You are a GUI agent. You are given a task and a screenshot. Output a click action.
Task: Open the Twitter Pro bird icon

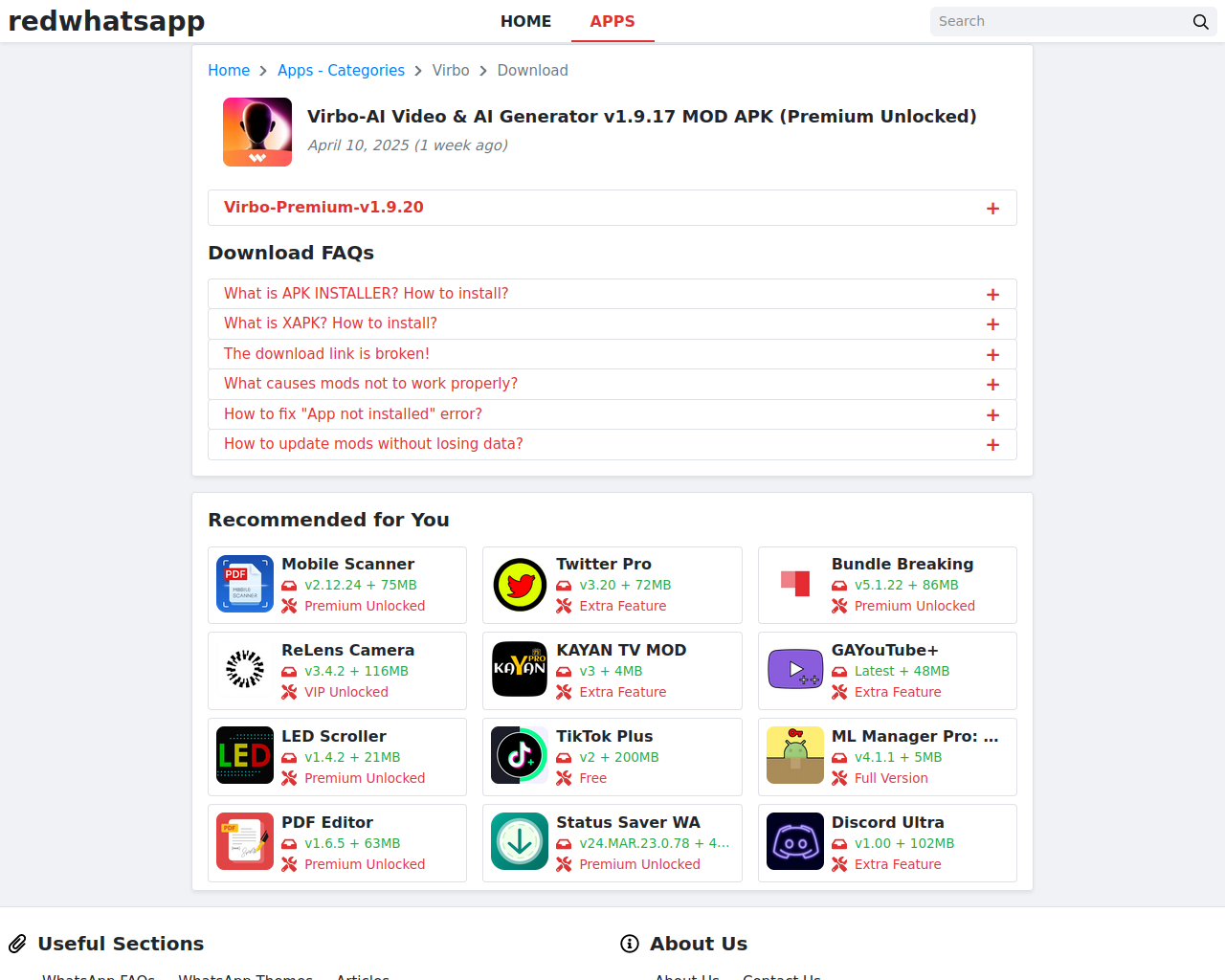(520, 584)
